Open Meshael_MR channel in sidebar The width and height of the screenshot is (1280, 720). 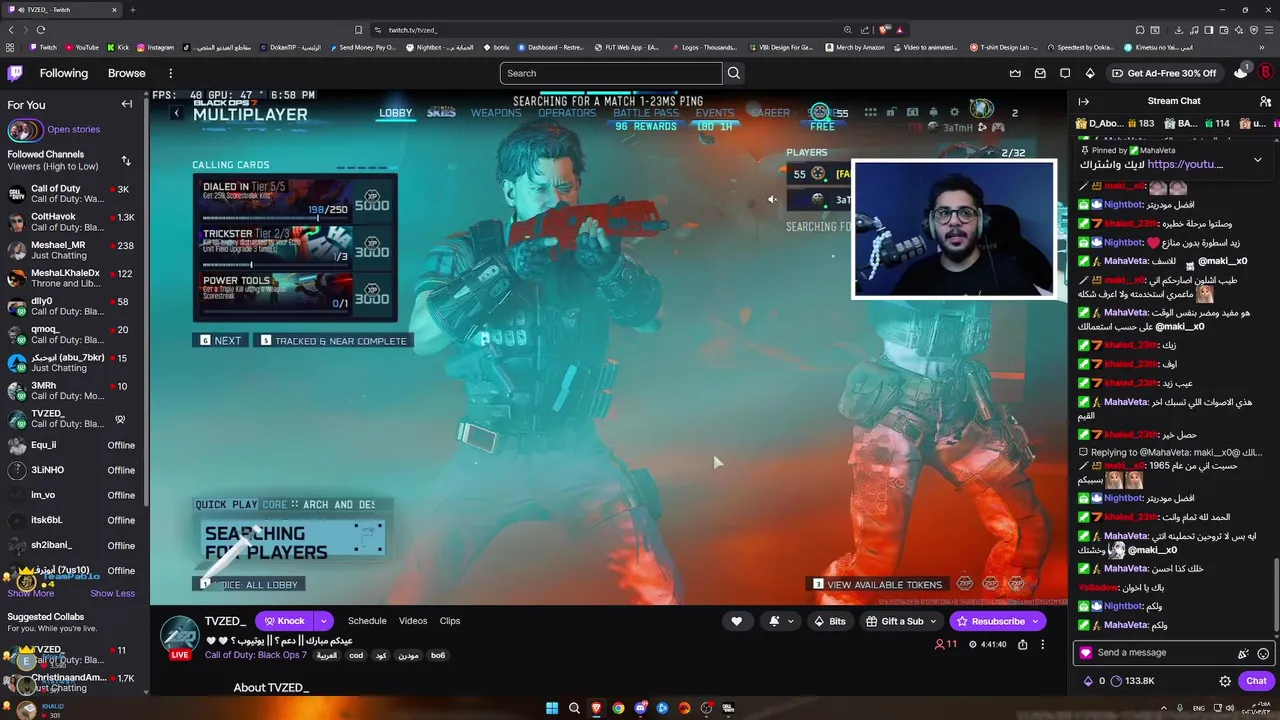point(72,250)
